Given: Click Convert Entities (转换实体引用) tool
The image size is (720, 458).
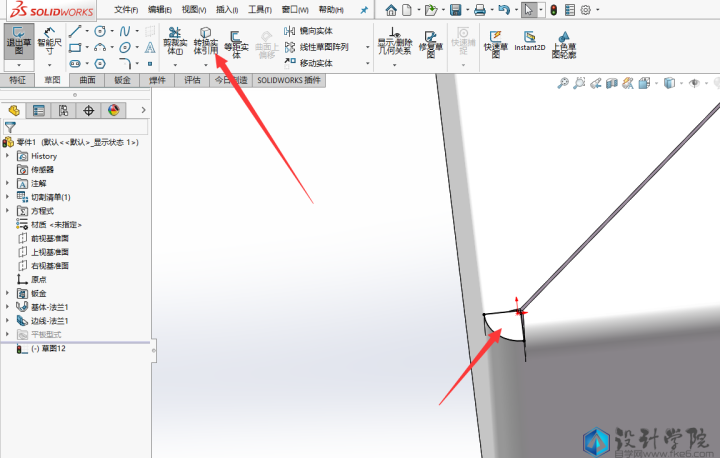Looking at the screenshot, I should point(205,43).
